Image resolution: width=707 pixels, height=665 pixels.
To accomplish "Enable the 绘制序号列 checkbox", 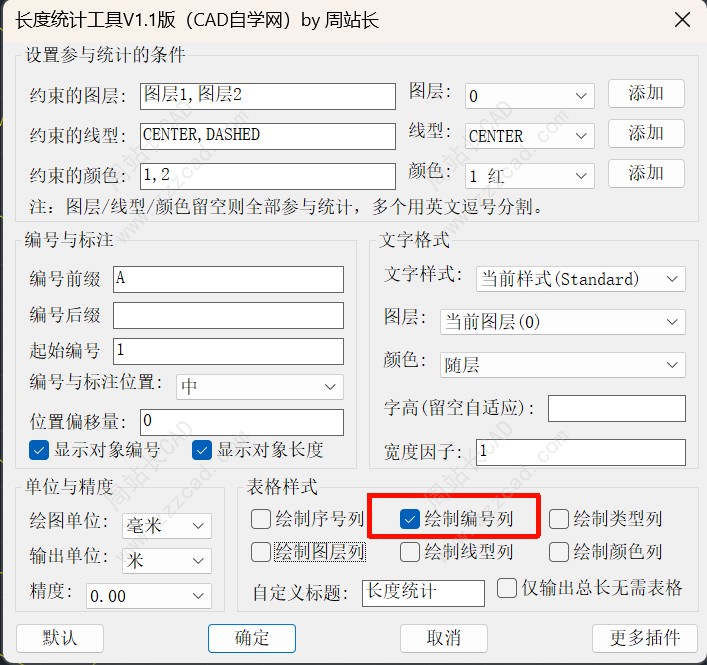I will tap(261, 519).
